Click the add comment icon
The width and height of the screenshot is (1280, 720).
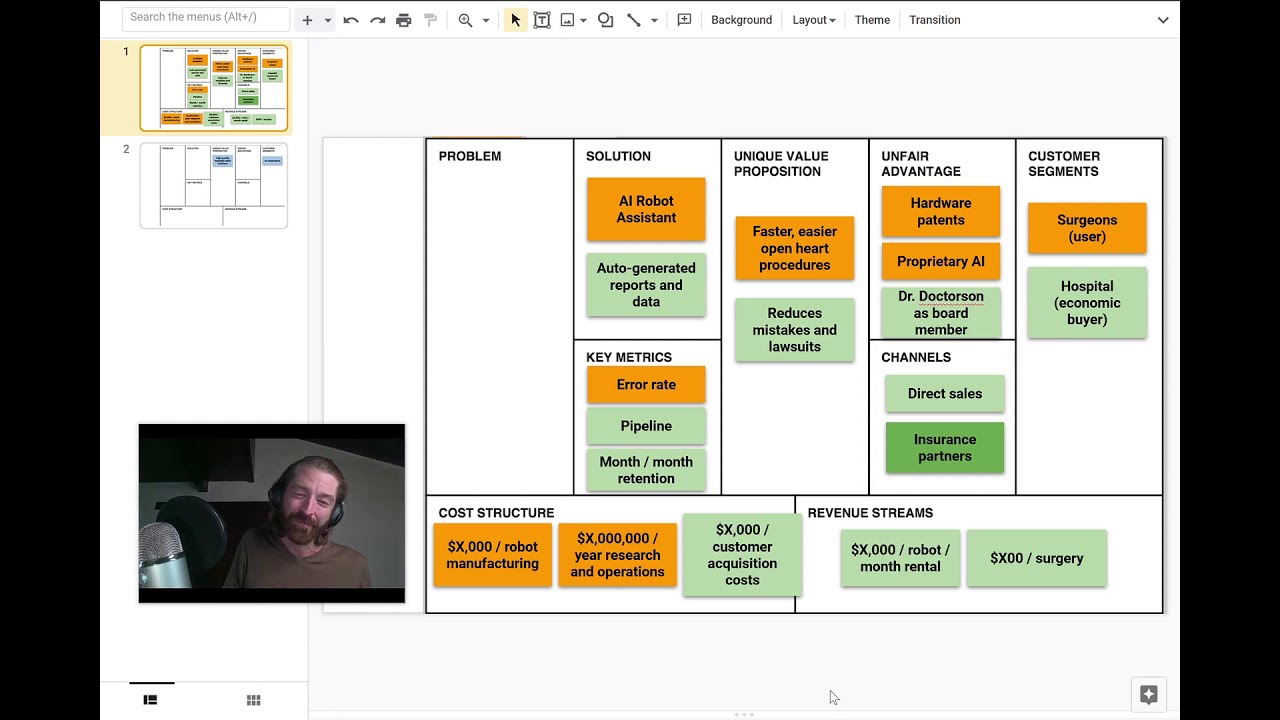pos(684,20)
